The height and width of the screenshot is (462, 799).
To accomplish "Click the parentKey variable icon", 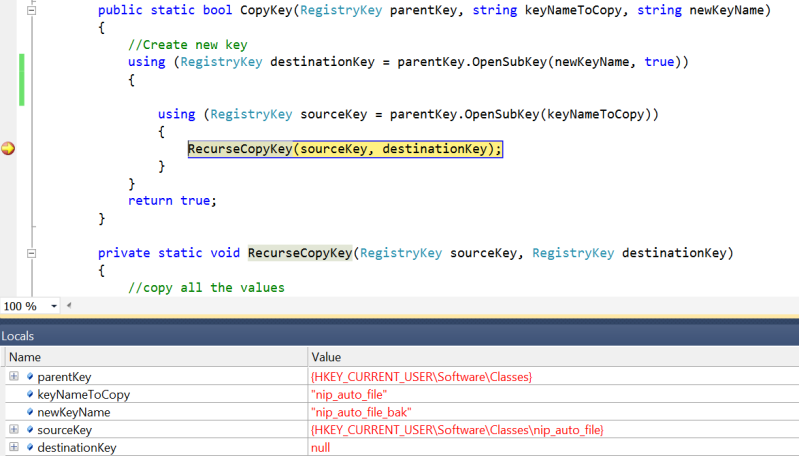I will tap(30, 376).
